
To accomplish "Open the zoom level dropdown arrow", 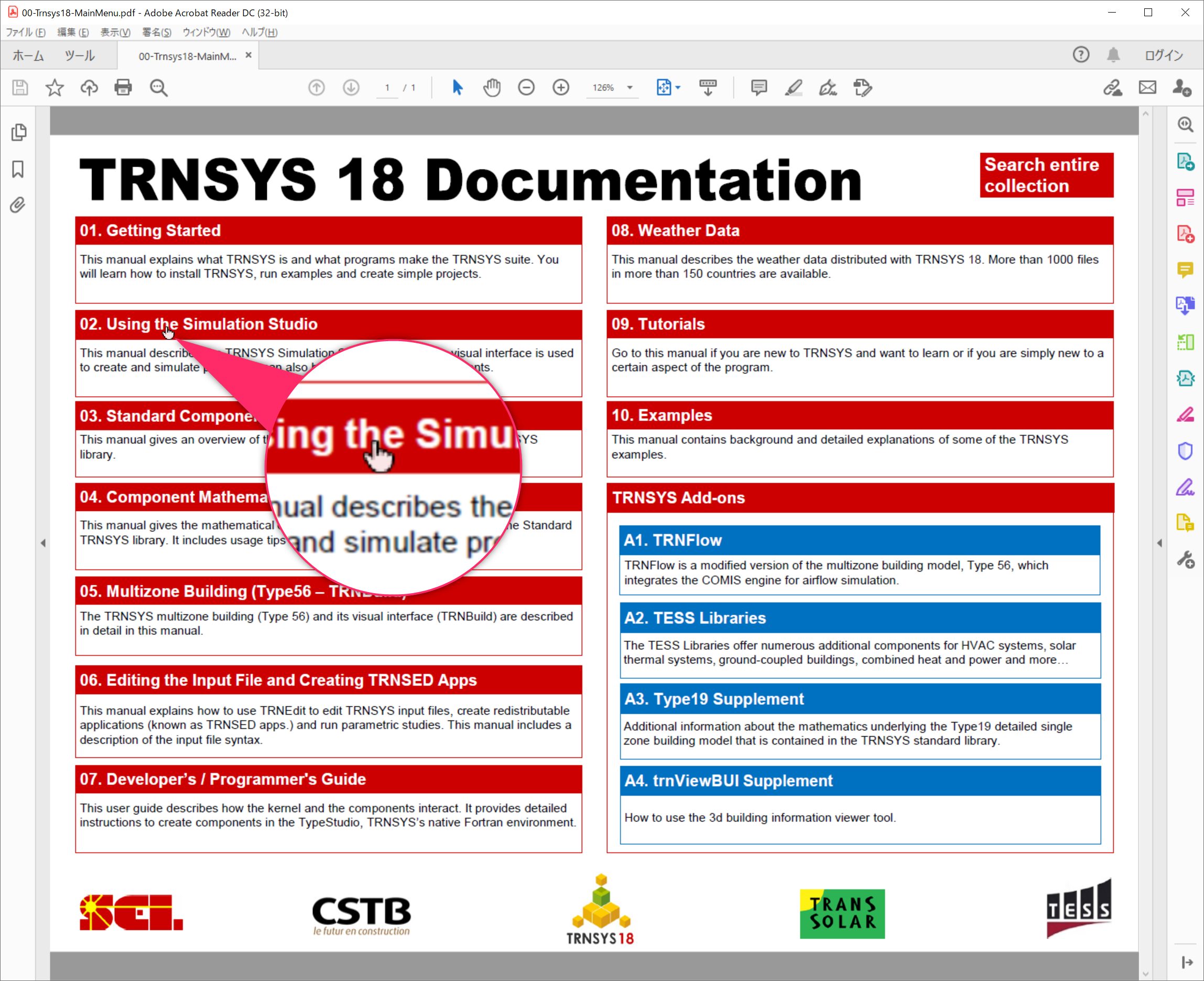I will (x=630, y=88).
